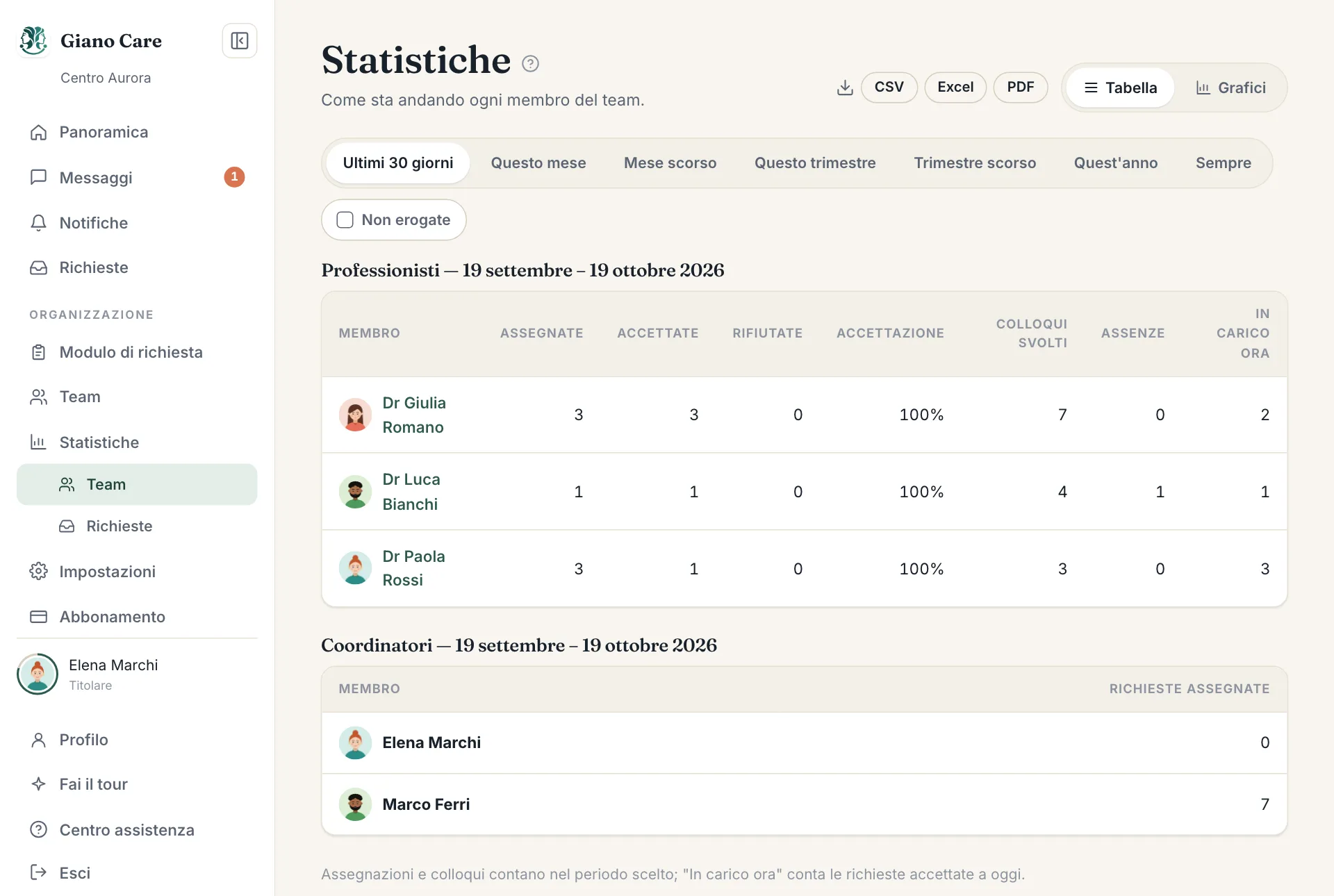The height and width of the screenshot is (896, 1334).
Task: Switch to the Grafici view
Action: tap(1230, 88)
